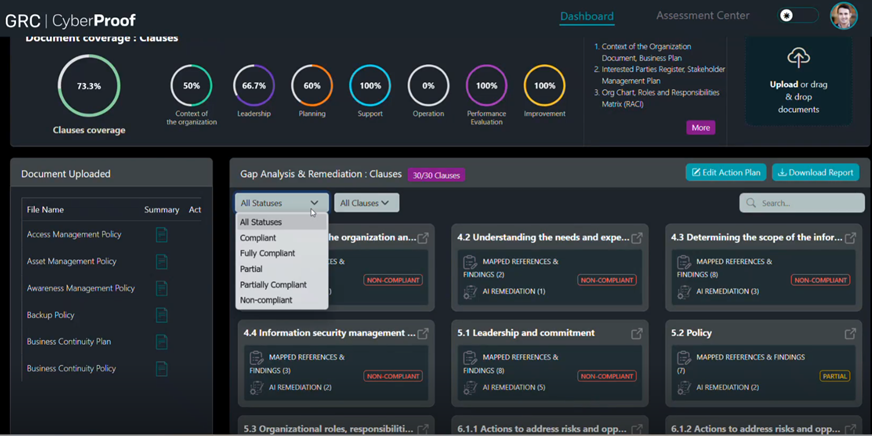Click AI remediation icon in clause 4.2
This screenshot has height=436, width=872.
pyautogui.click(x=470, y=291)
